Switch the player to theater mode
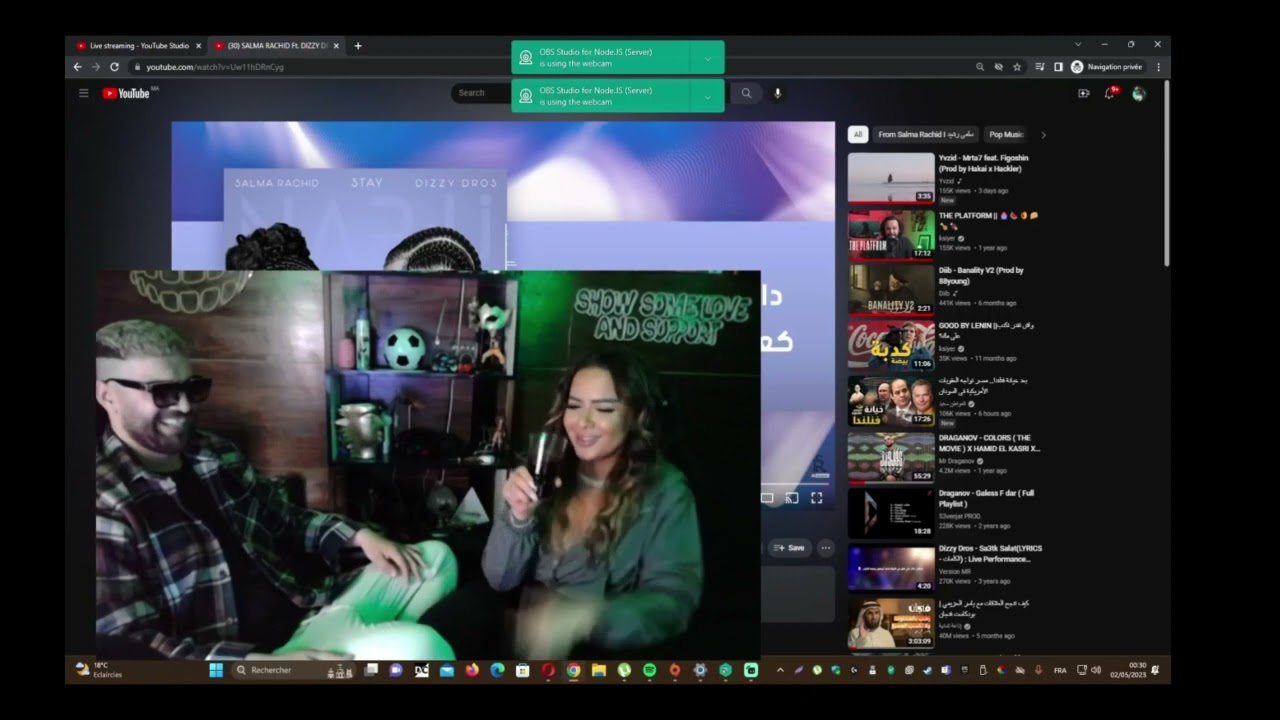The width and height of the screenshot is (1280, 720). tap(767, 497)
